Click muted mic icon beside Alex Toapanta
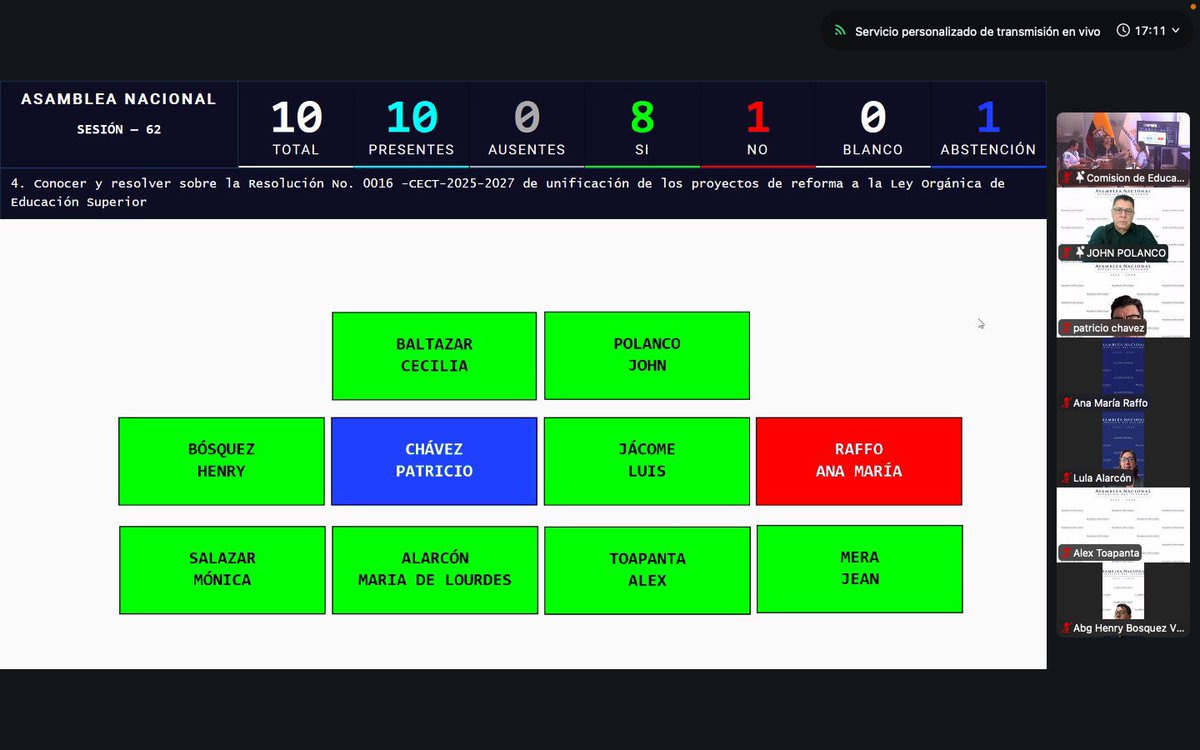 pyautogui.click(x=1067, y=553)
